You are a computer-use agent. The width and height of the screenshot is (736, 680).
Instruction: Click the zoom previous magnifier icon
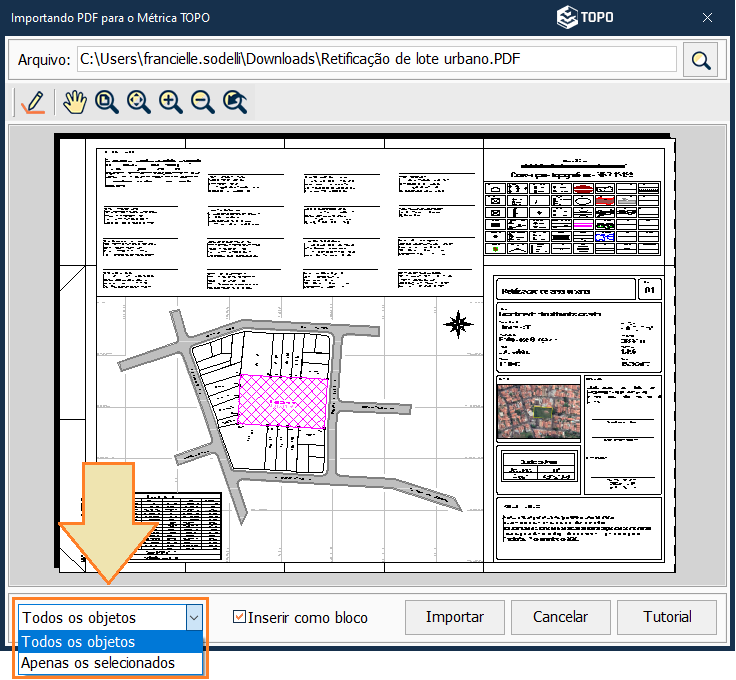pos(234,102)
